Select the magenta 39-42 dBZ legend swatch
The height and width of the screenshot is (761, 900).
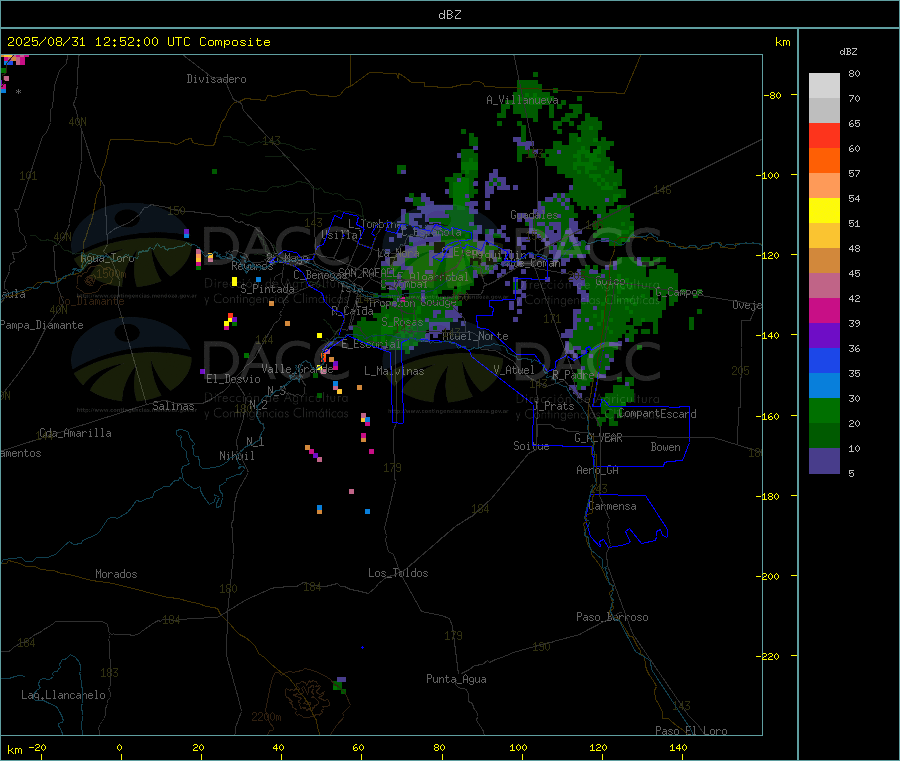click(824, 310)
